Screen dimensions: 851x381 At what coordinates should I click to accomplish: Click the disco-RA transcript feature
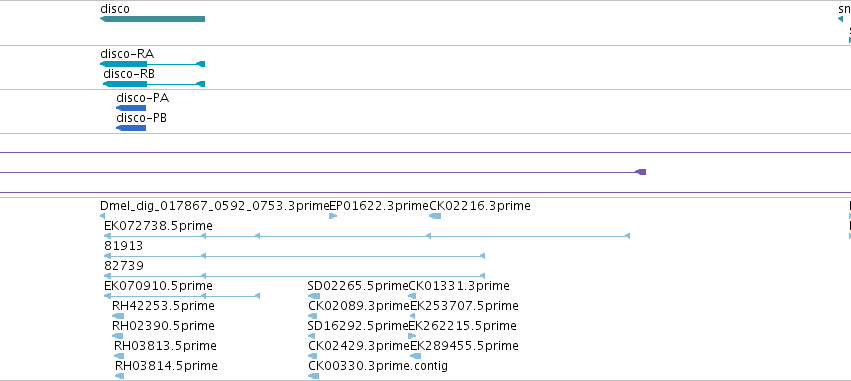point(153,64)
